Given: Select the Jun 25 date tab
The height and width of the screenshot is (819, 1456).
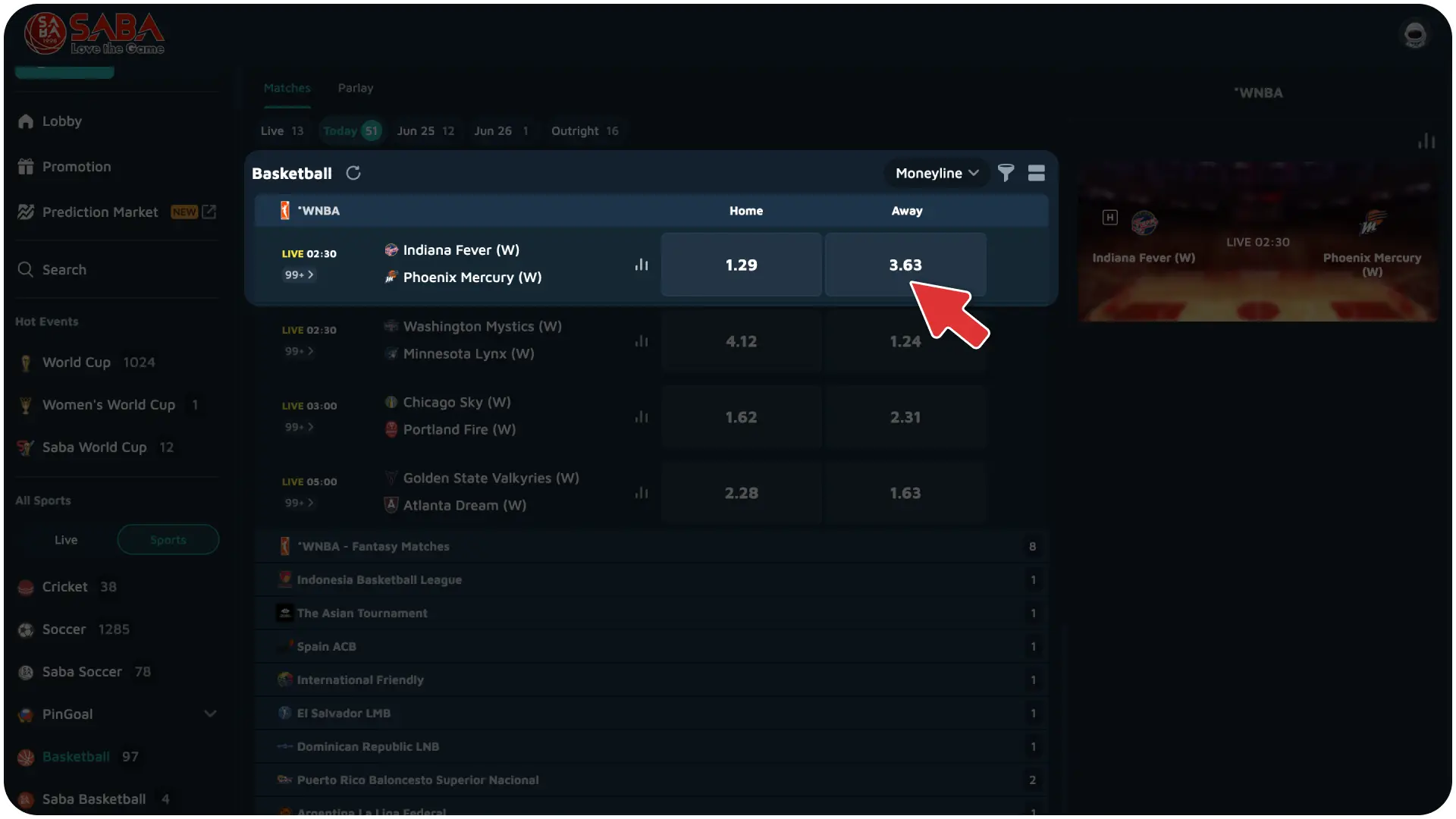Looking at the screenshot, I should [x=426, y=131].
